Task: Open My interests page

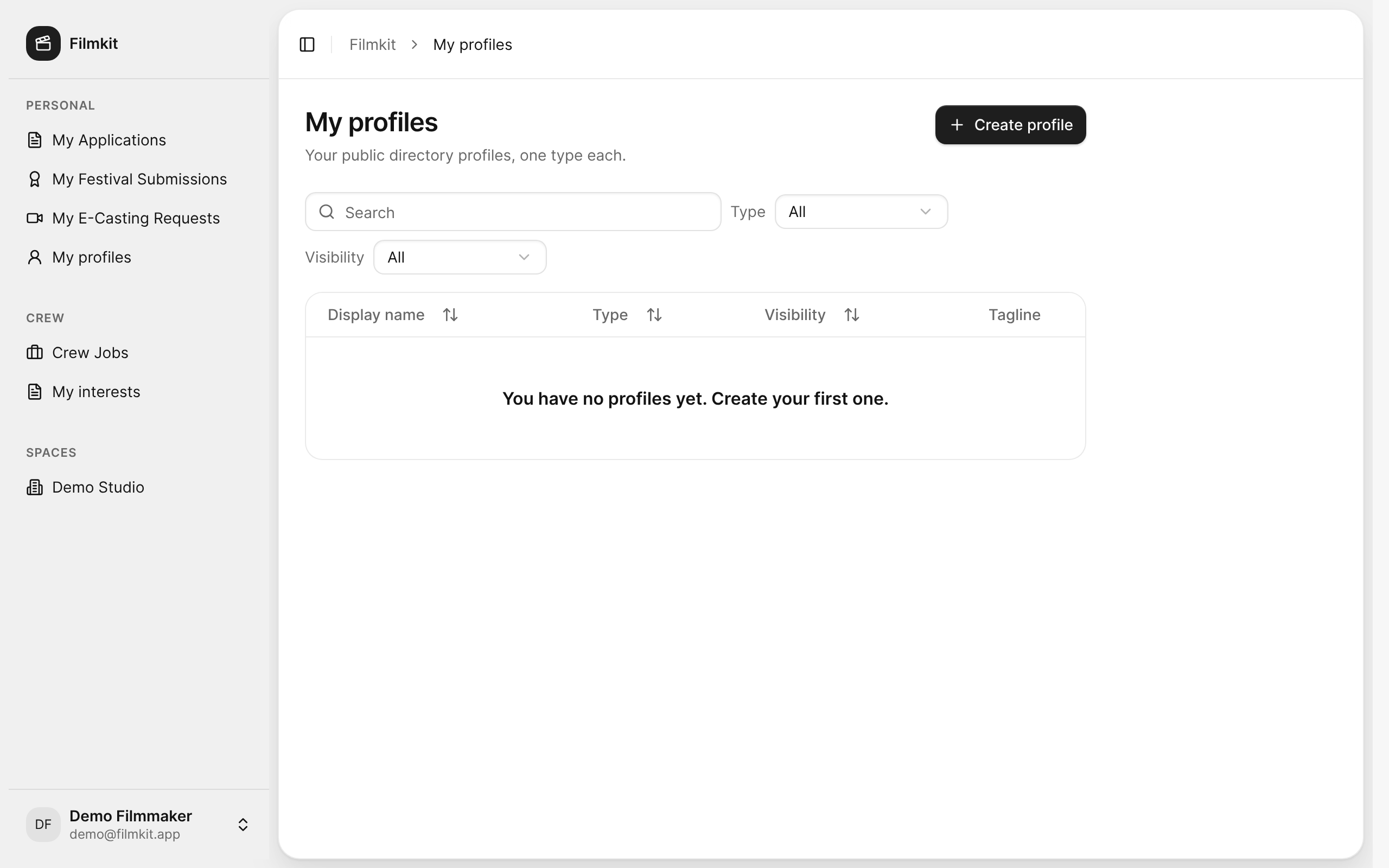Action: pos(139,392)
